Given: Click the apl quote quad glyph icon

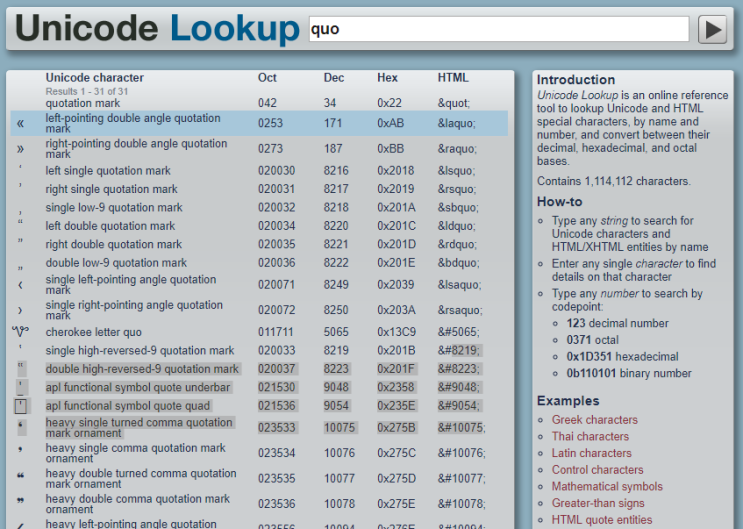Looking at the screenshot, I should point(20,406).
